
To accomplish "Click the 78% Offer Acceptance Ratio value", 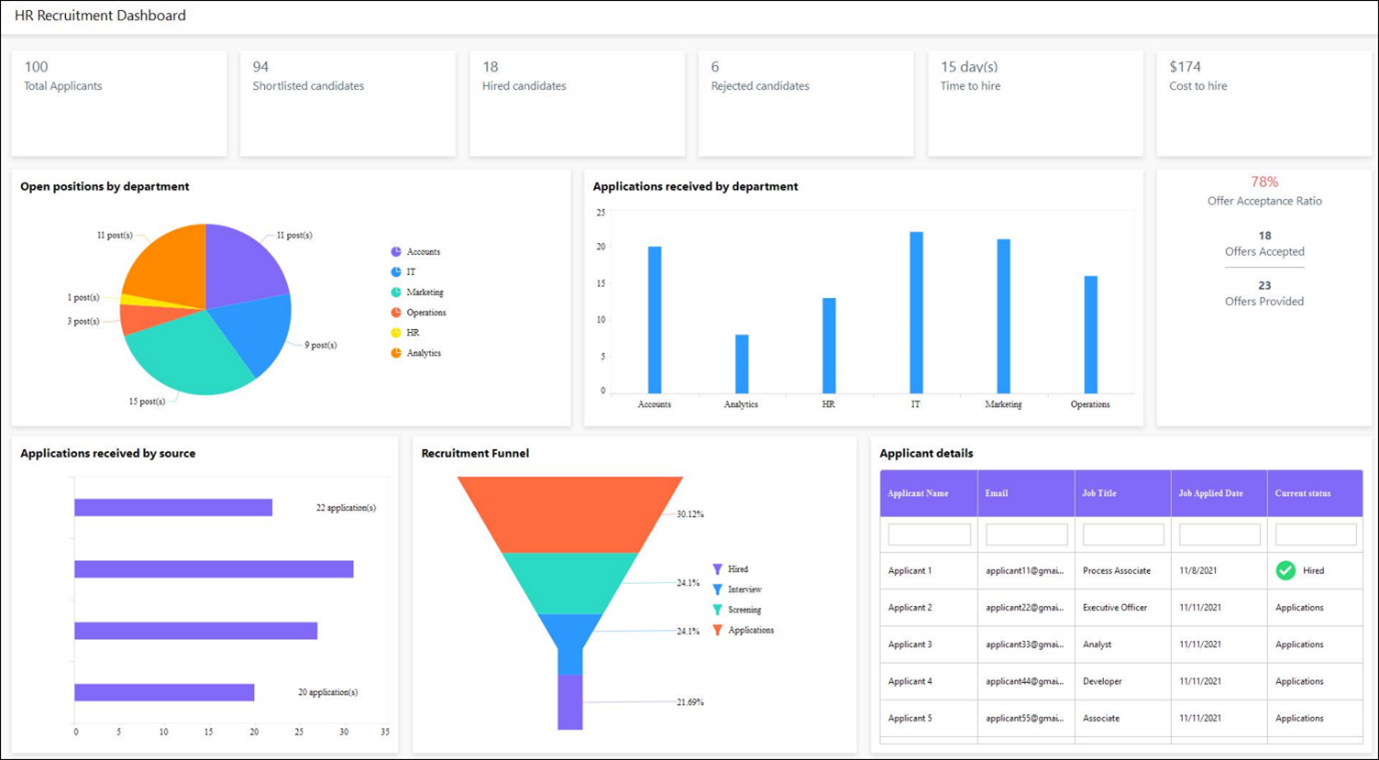I will [1264, 182].
